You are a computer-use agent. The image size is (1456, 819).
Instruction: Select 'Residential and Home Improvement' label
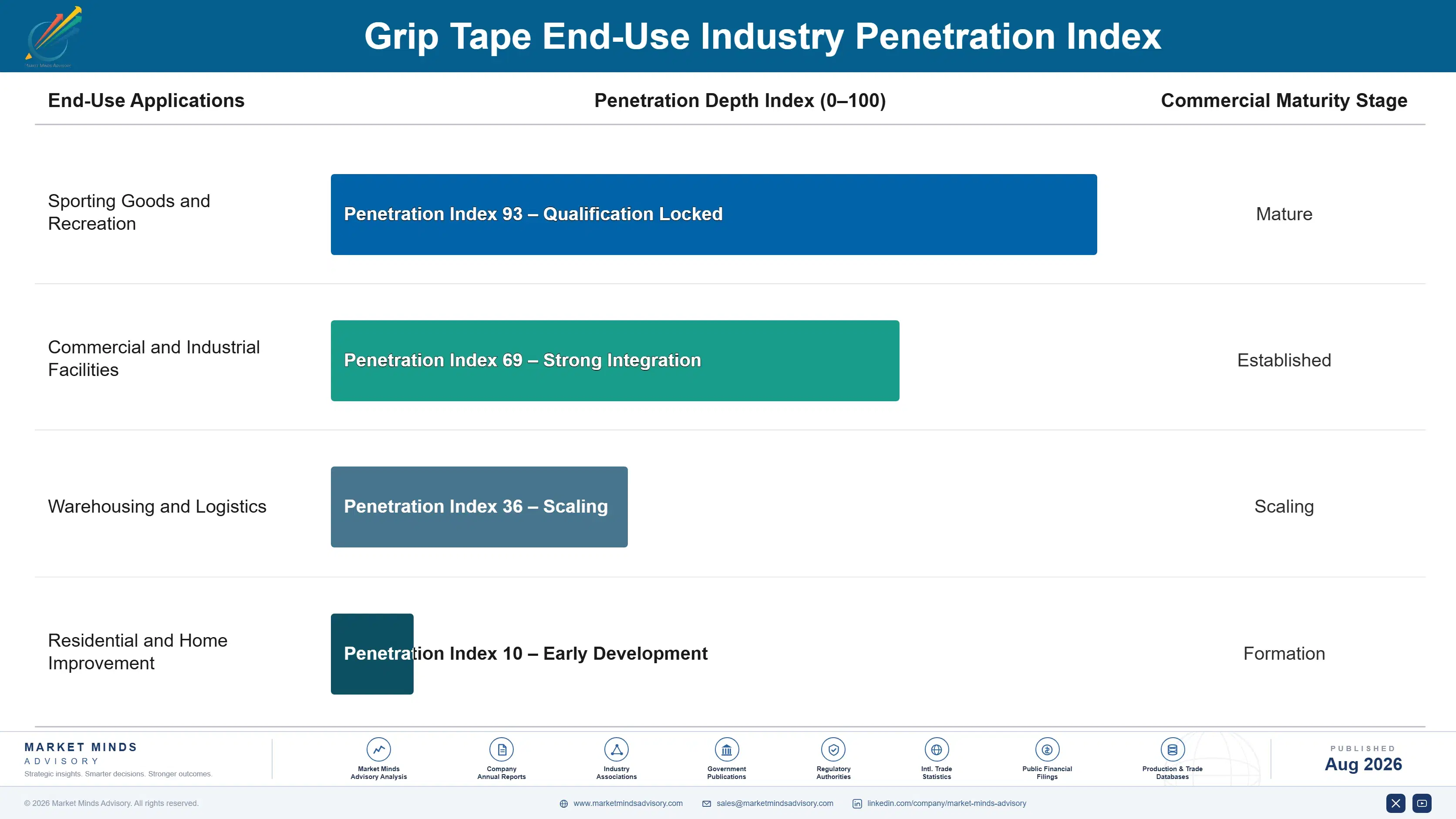(x=137, y=652)
